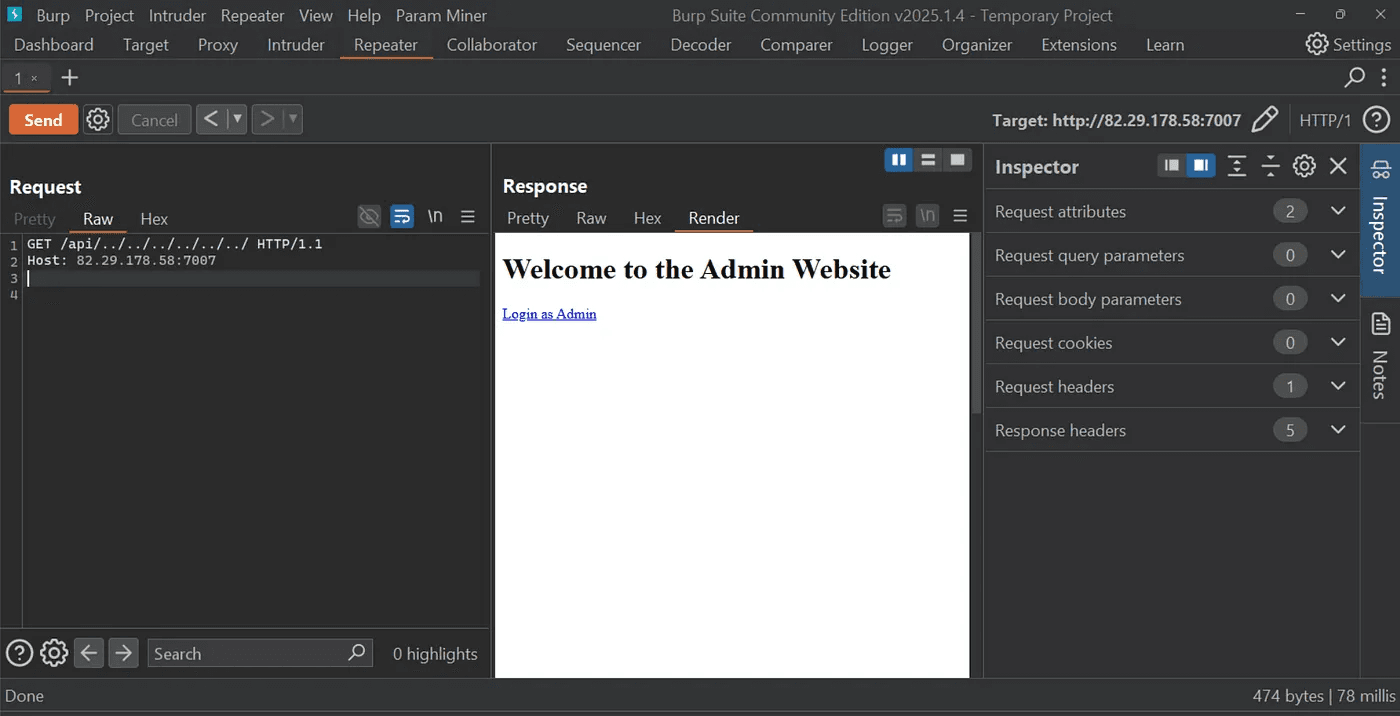This screenshot has width=1400, height=716.
Task: Open request hamburger menu options
Action: [467, 217]
